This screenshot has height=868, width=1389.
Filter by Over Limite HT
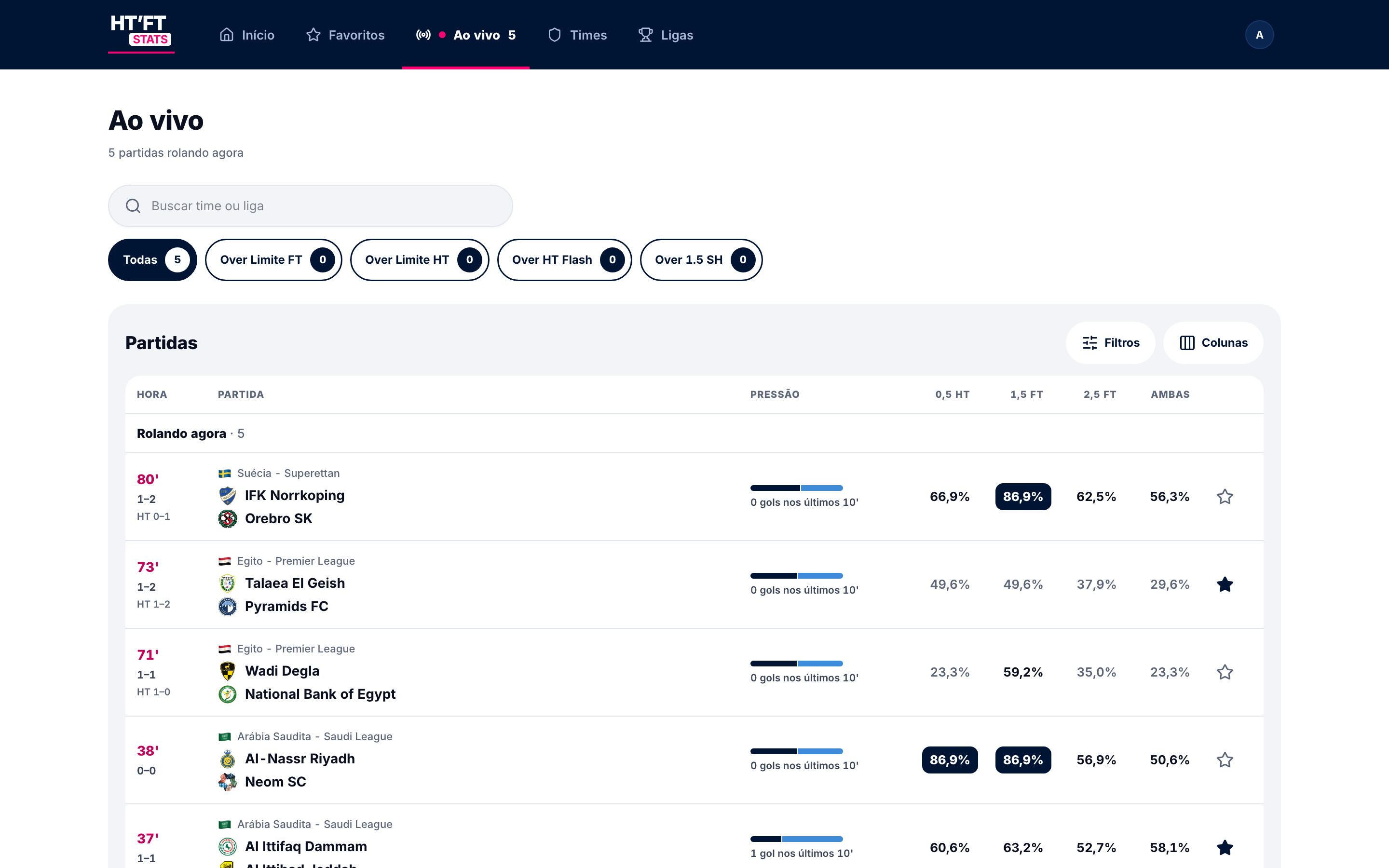pyautogui.click(x=420, y=260)
